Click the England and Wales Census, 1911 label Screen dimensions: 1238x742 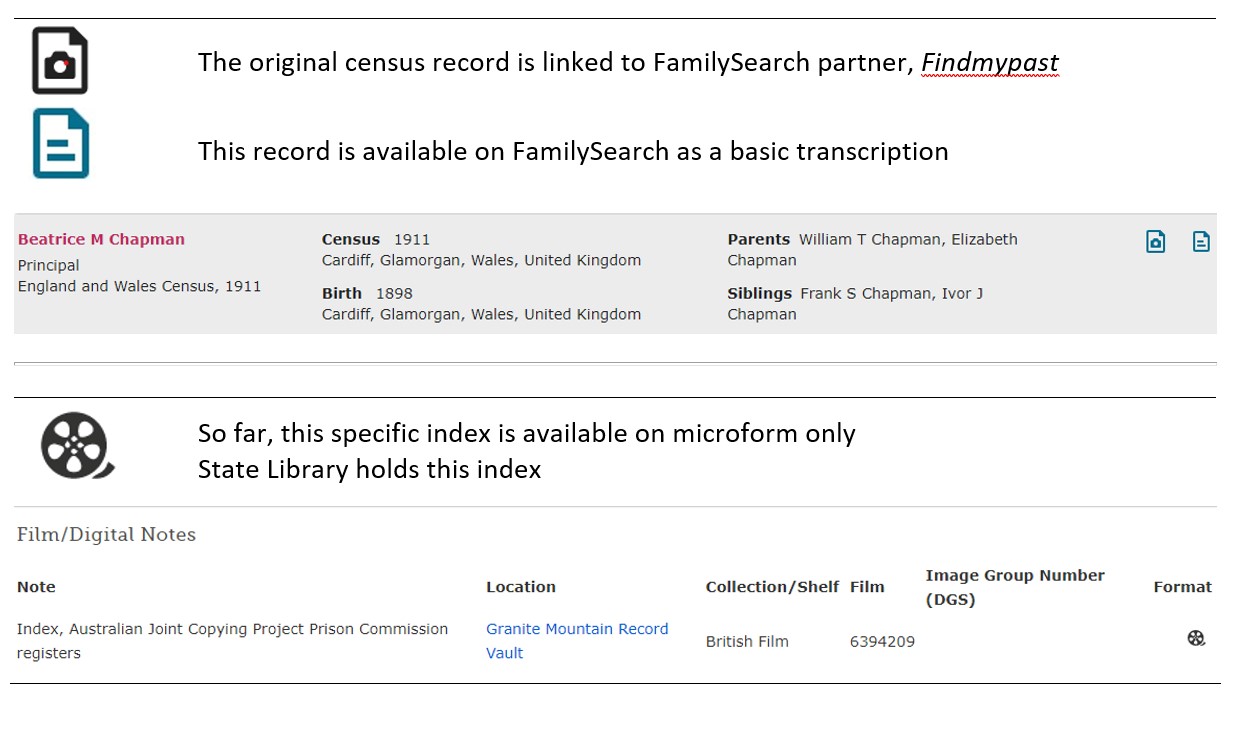click(x=140, y=286)
